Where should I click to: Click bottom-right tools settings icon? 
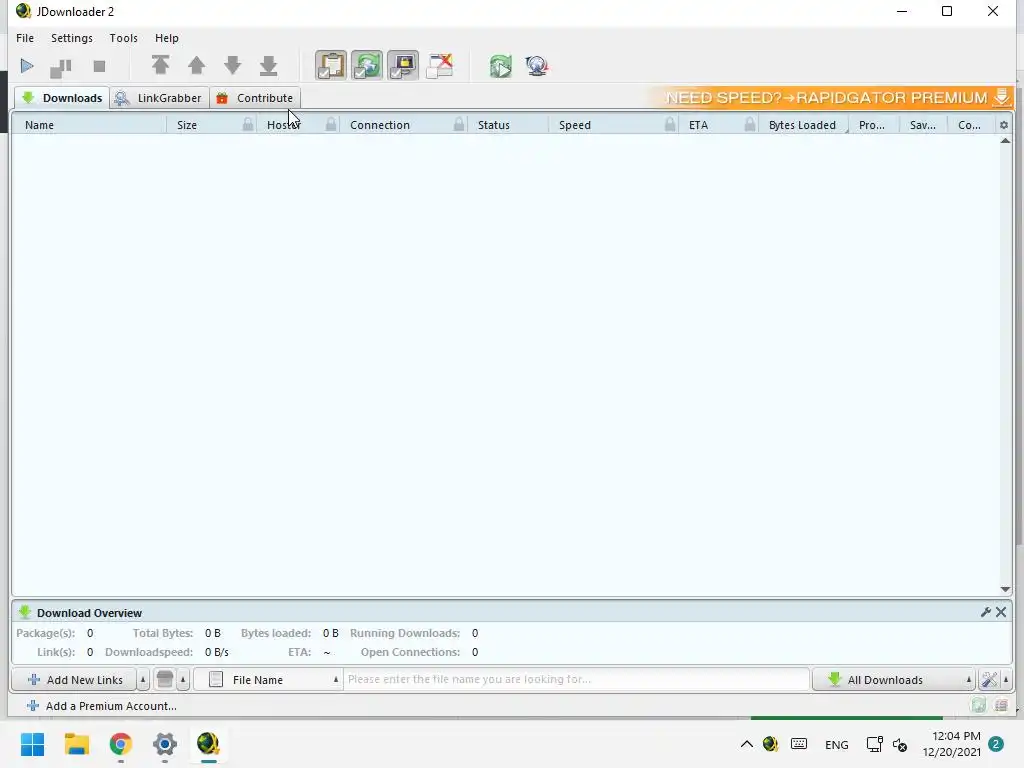click(989, 680)
